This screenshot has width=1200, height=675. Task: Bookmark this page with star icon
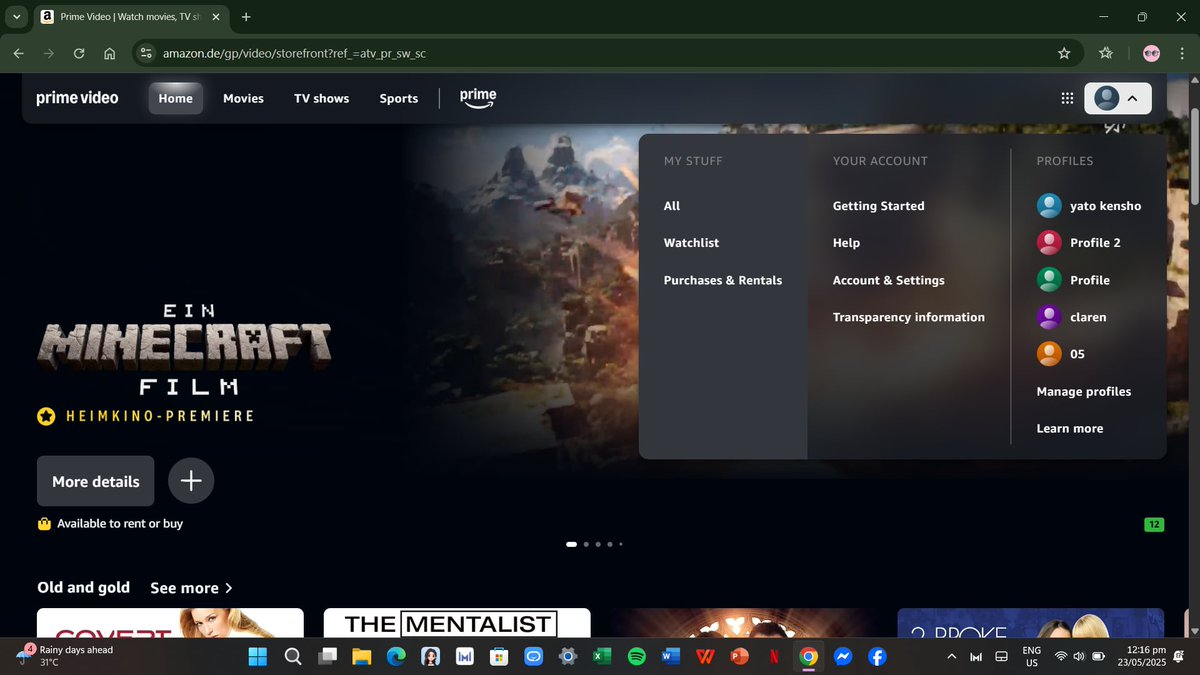click(x=1064, y=53)
